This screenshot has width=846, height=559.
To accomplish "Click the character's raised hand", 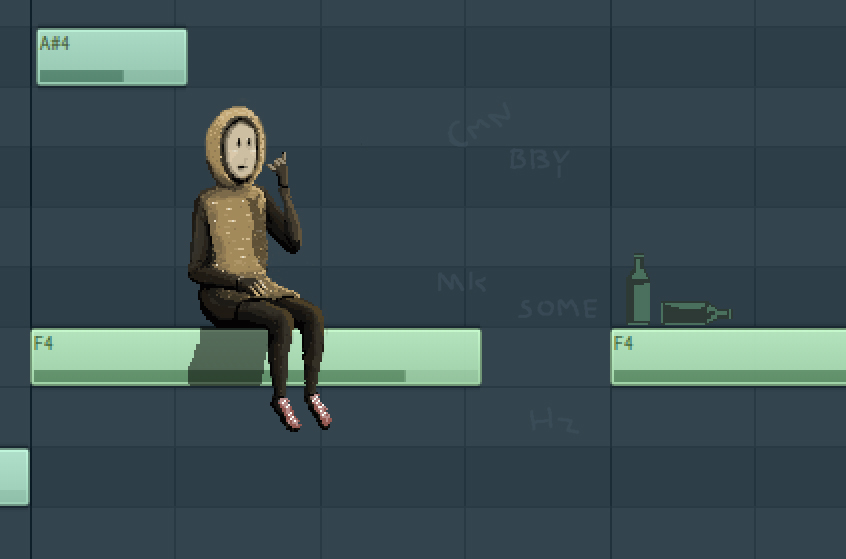I will pyautogui.click(x=280, y=168).
